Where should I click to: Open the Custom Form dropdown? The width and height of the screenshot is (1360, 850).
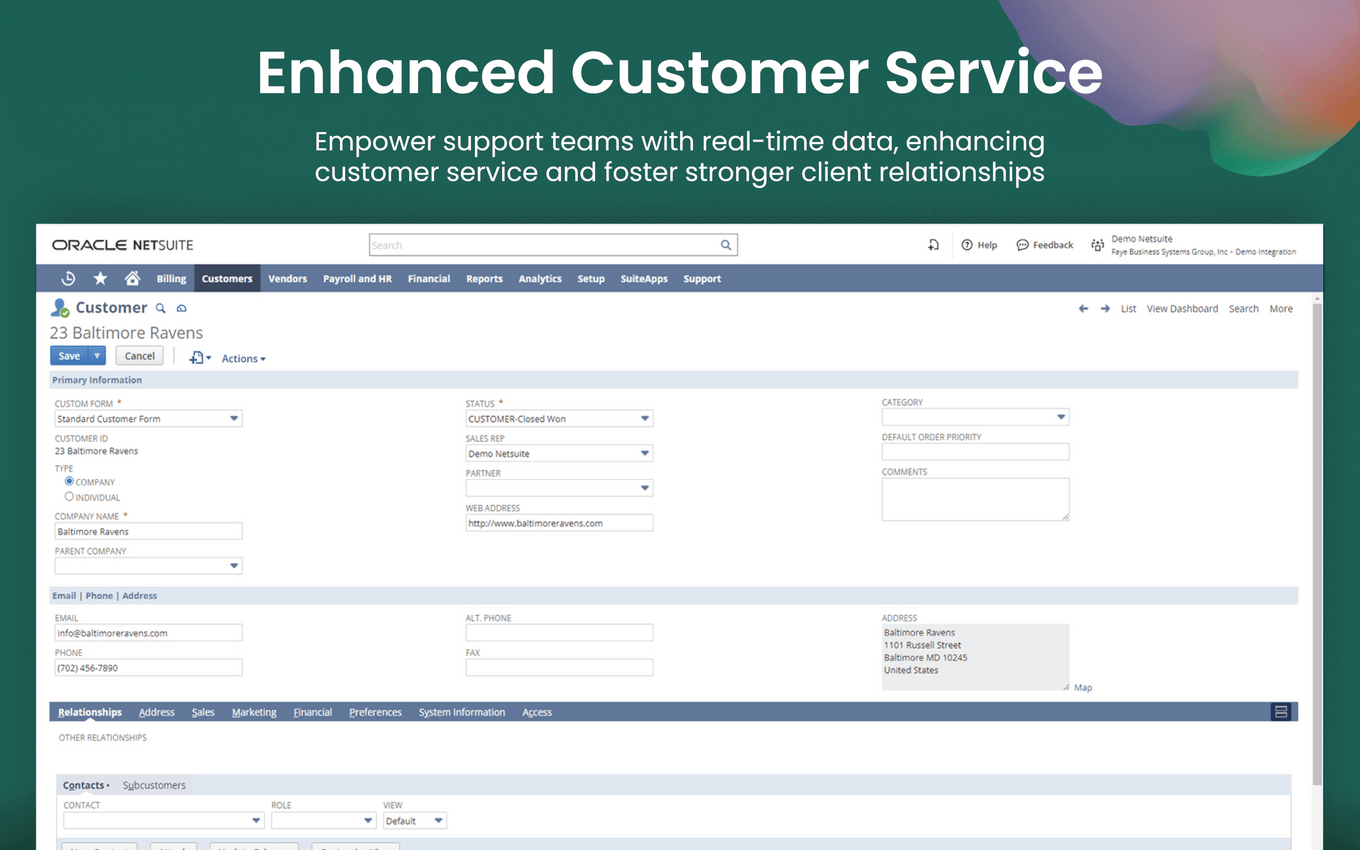(x=234, y=419)
